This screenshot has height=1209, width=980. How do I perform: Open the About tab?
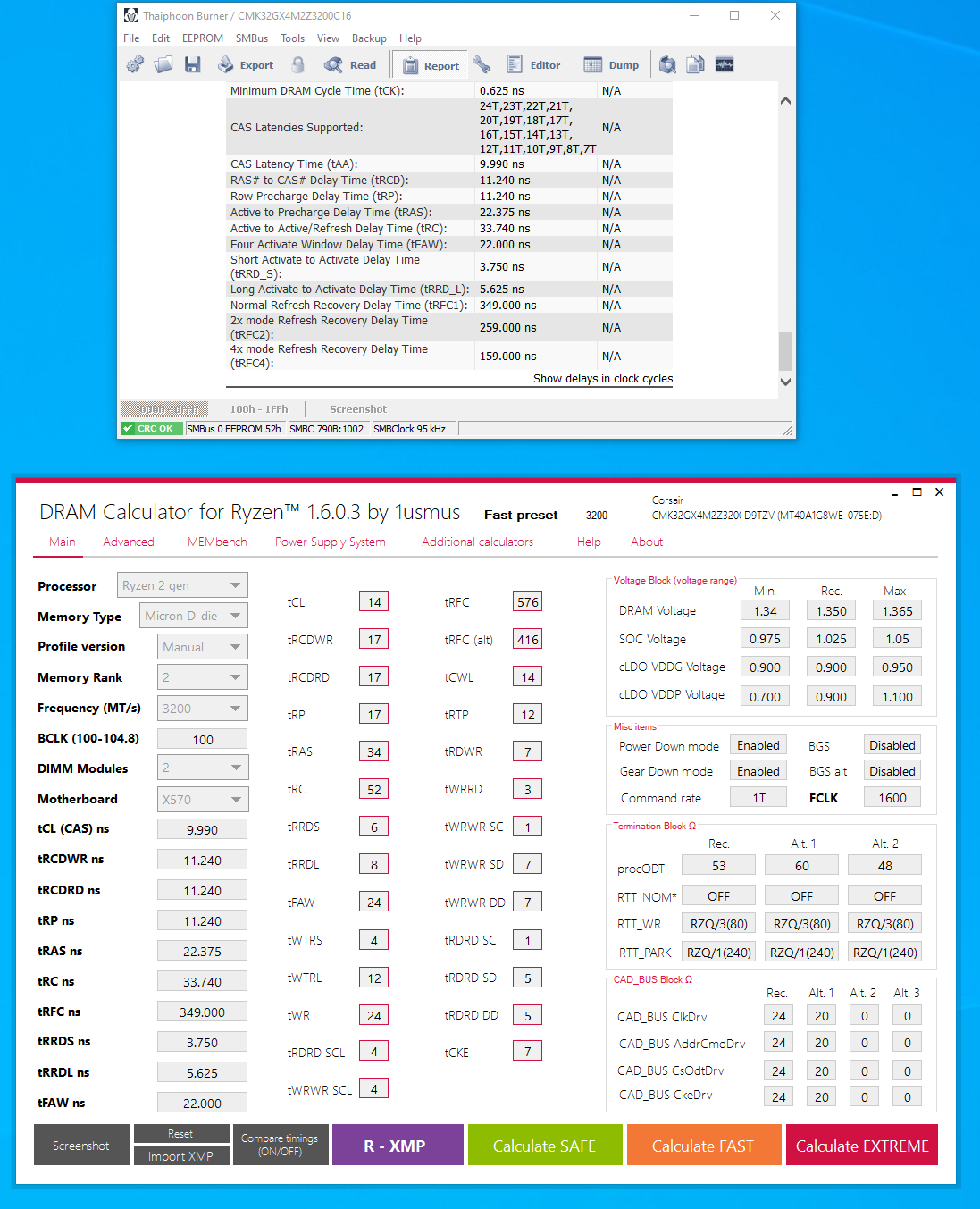point(647,542)
